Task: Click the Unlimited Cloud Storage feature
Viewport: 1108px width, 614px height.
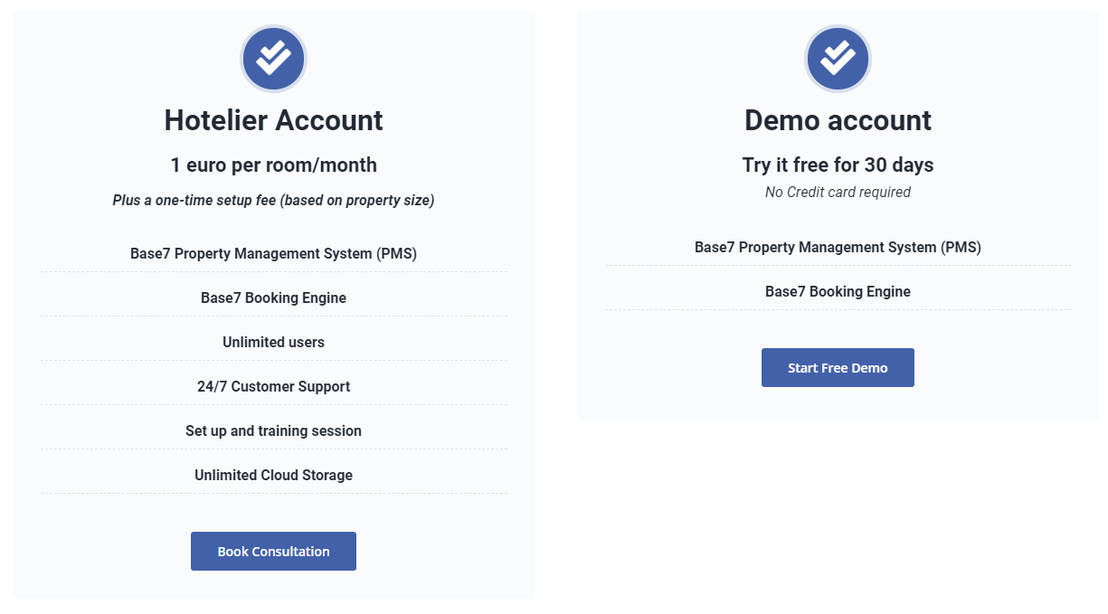Action: pyautogui.click(x=273, y=475)
